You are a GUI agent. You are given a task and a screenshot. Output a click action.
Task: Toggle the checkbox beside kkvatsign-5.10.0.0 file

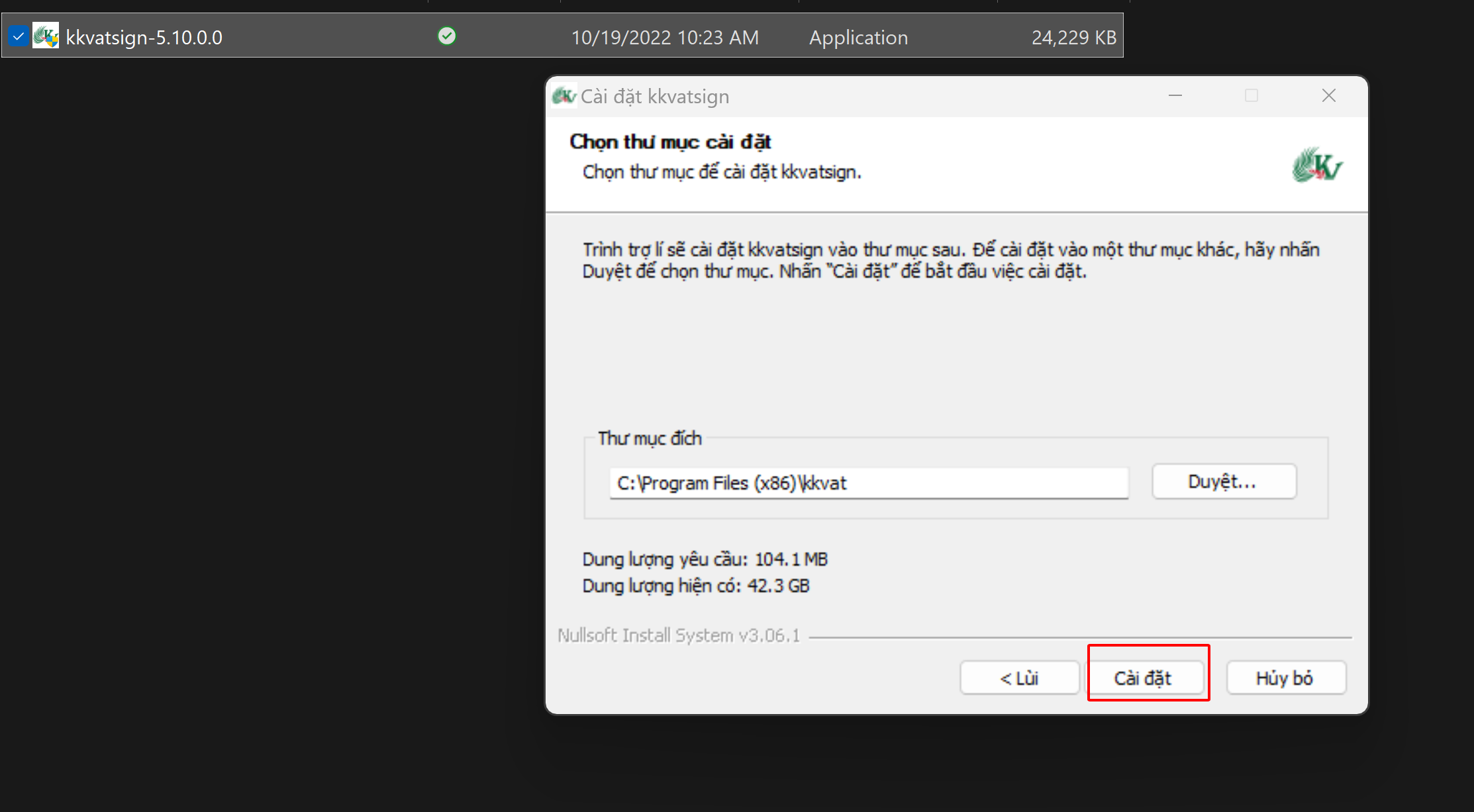coord(19,36)
